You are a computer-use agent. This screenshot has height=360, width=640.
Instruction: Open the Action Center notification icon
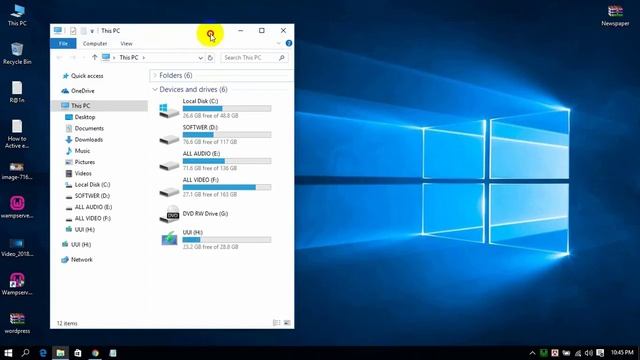click(600, 353)
